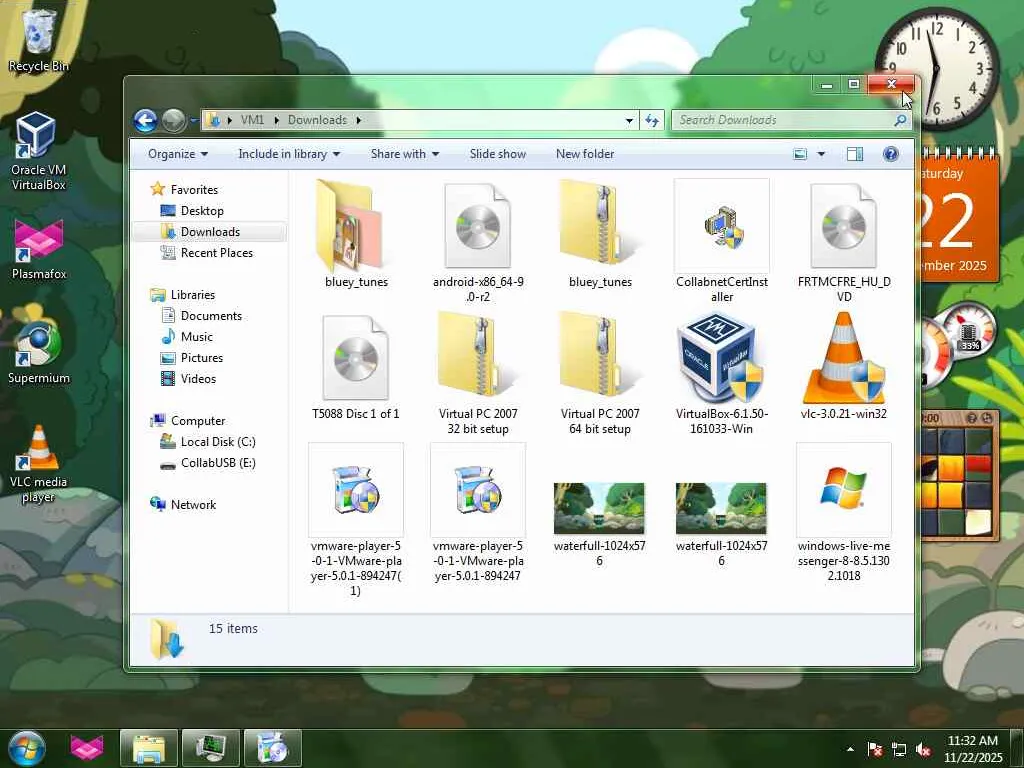Open recent pages dropdown near Back button

click(194, 121)
